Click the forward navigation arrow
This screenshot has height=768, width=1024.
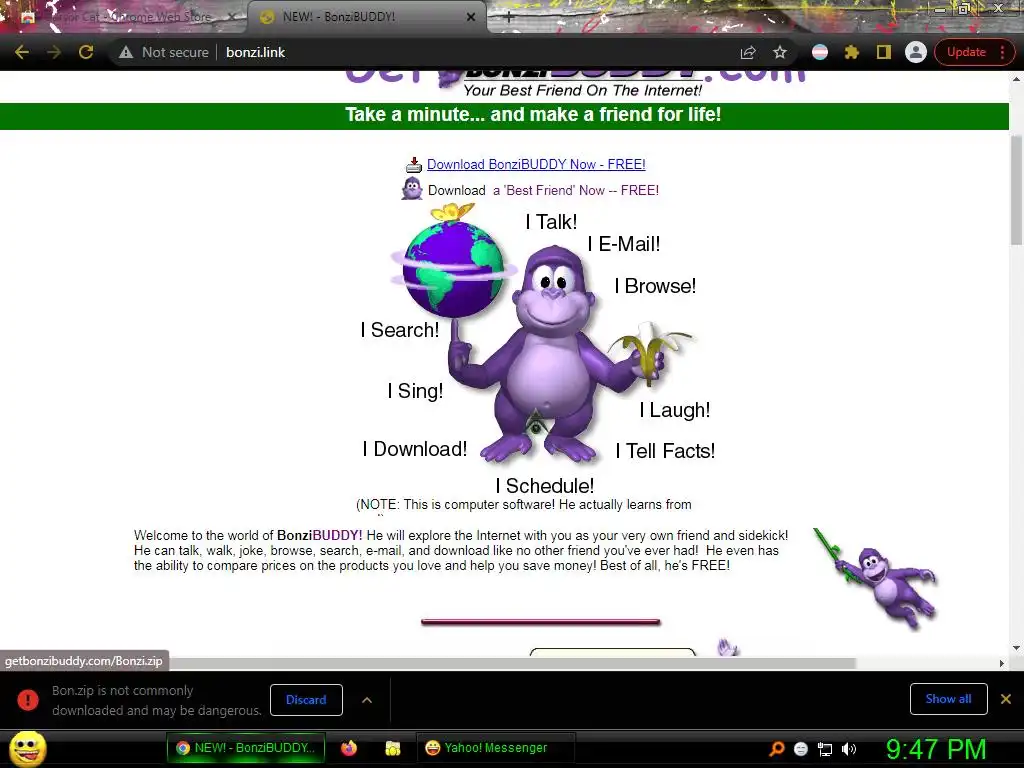point(54,52)
